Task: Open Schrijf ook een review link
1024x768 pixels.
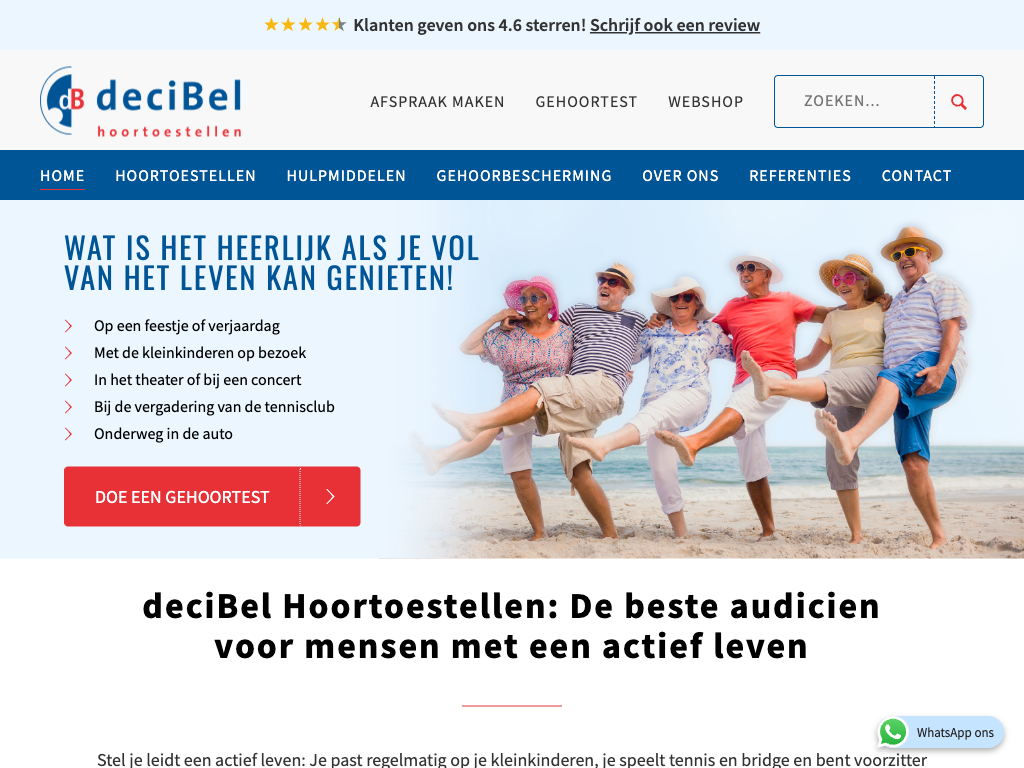Action: click(x=675, y=25)
